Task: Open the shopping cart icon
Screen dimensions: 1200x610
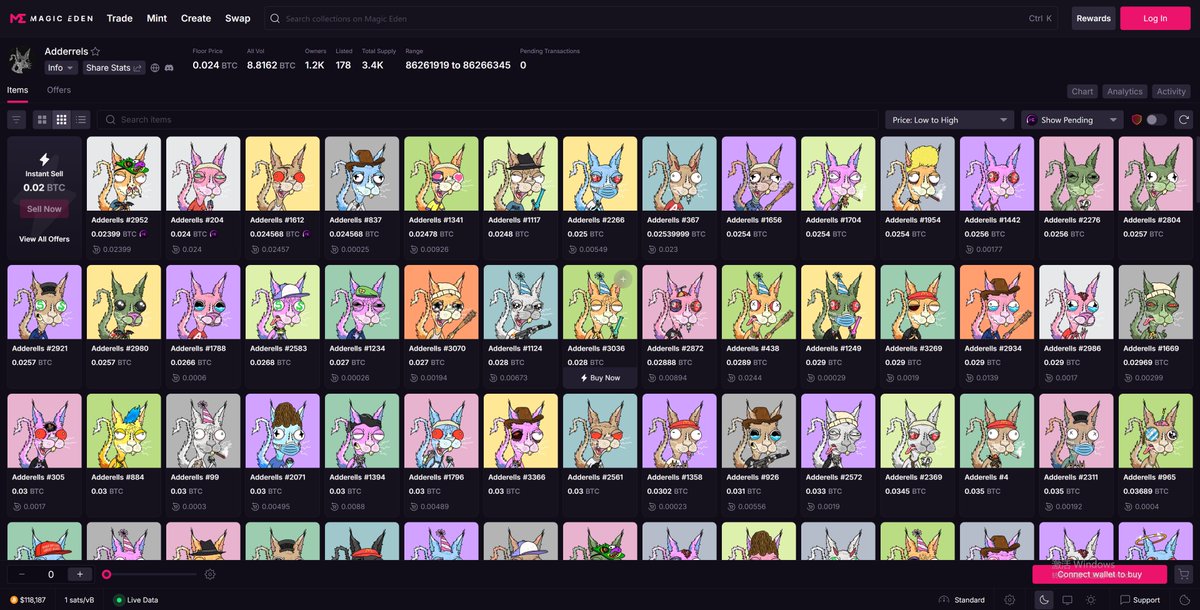Action: point(1183,574)
